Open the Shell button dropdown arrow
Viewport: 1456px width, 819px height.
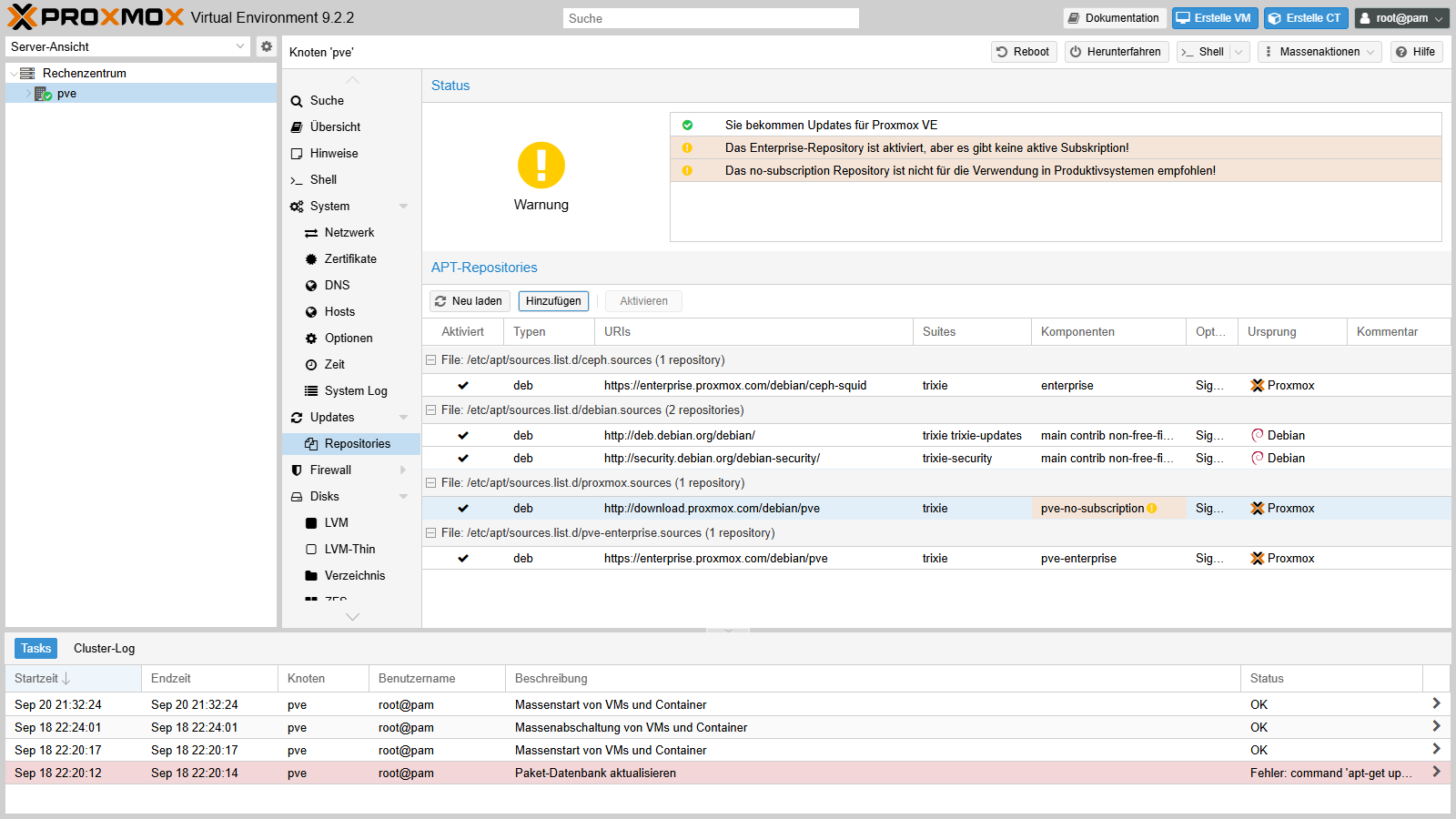(1239, 52)
